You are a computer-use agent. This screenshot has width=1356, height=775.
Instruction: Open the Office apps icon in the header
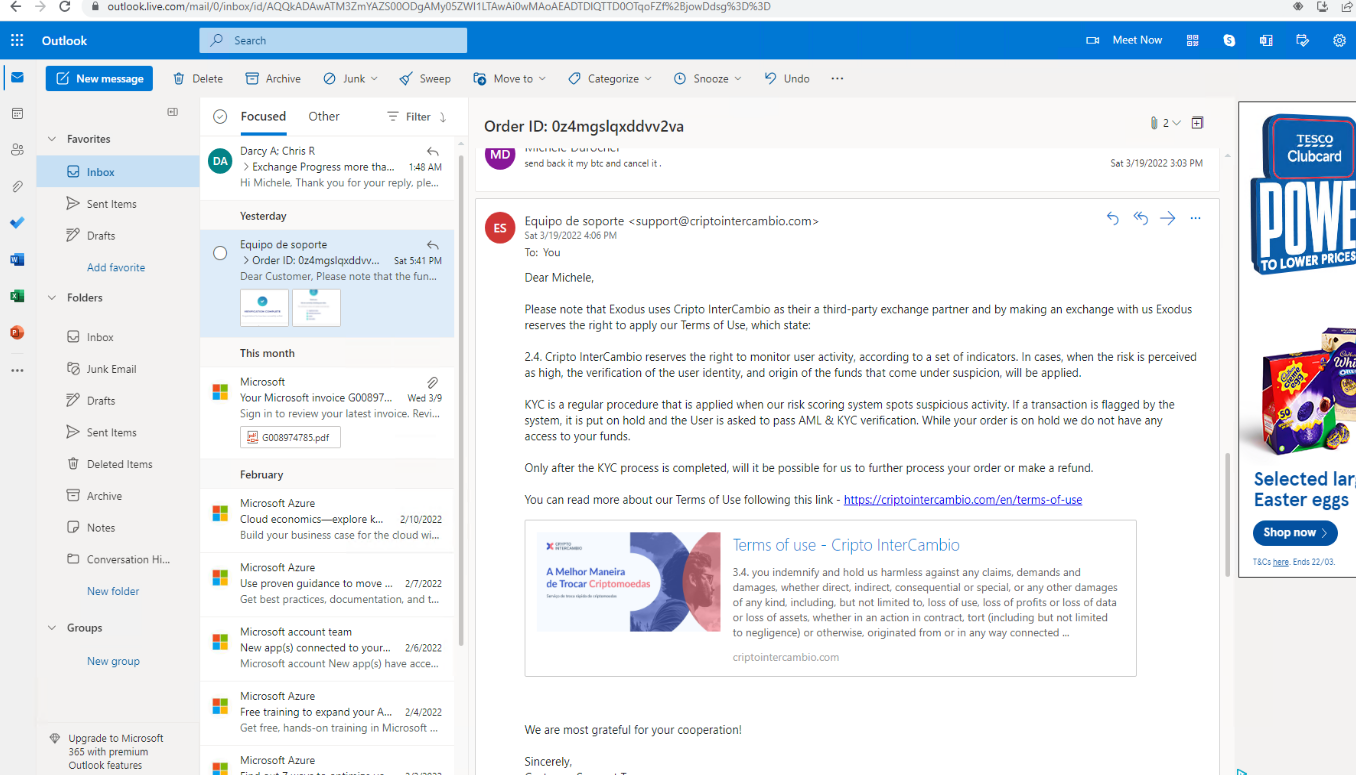(1266, 41)
